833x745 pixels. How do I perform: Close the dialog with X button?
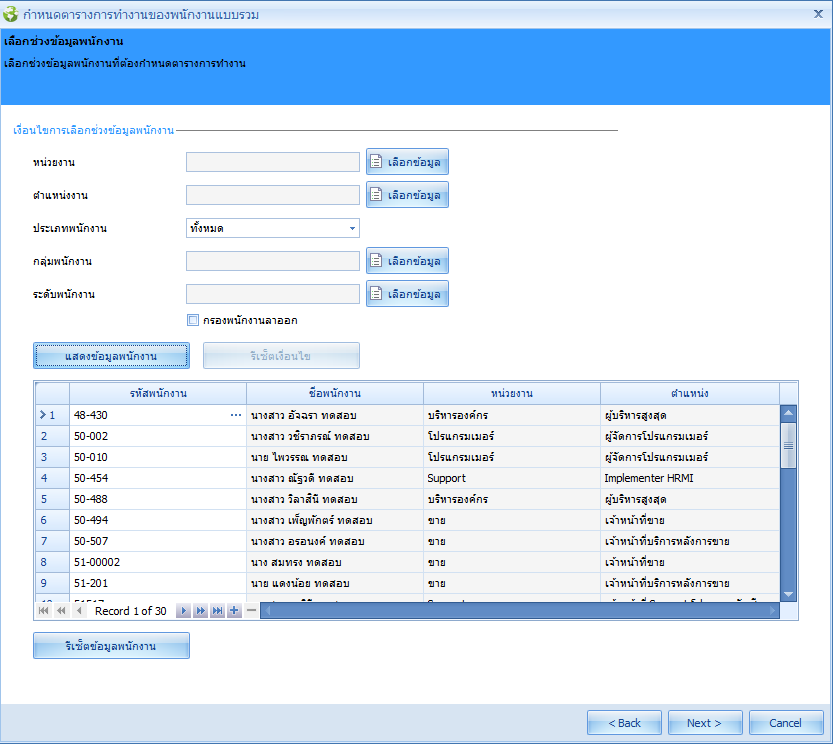point(818,14)
